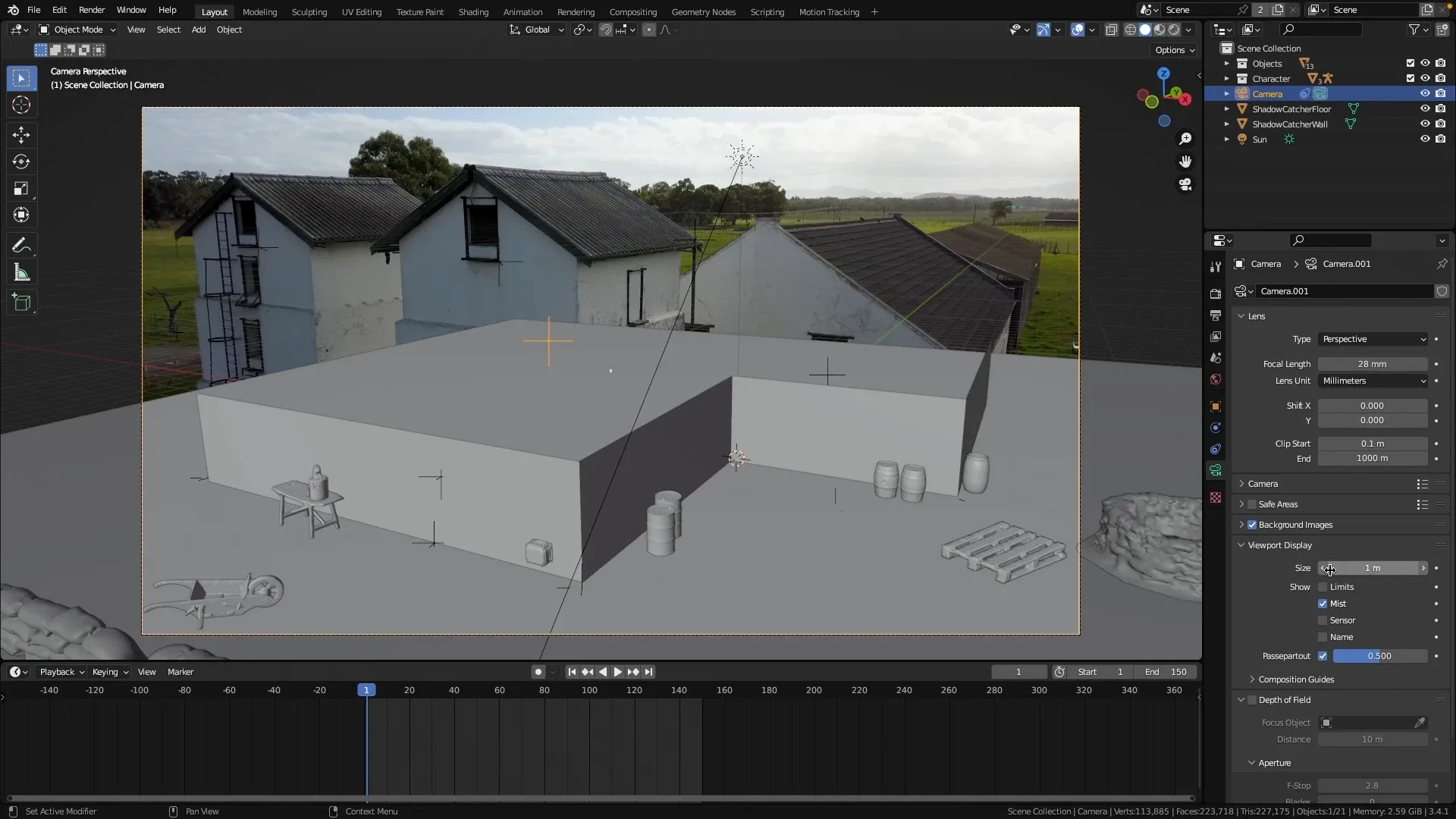Toggle camera view using the viewport camera icon
Image resolution: width=1456 pixels, height=819 pixels.
click(1185, 184)
